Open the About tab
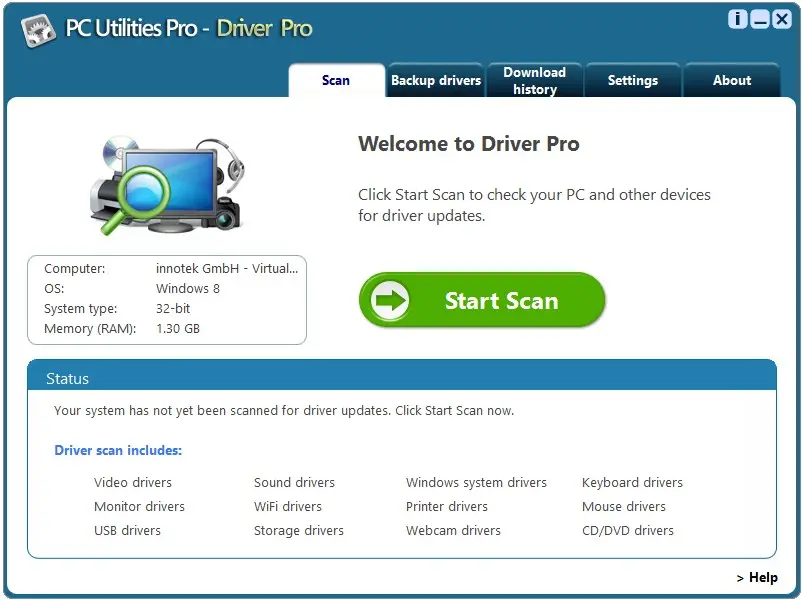This screenshot has width=802, height=600. pyautogui.click(x=732, y=80)
